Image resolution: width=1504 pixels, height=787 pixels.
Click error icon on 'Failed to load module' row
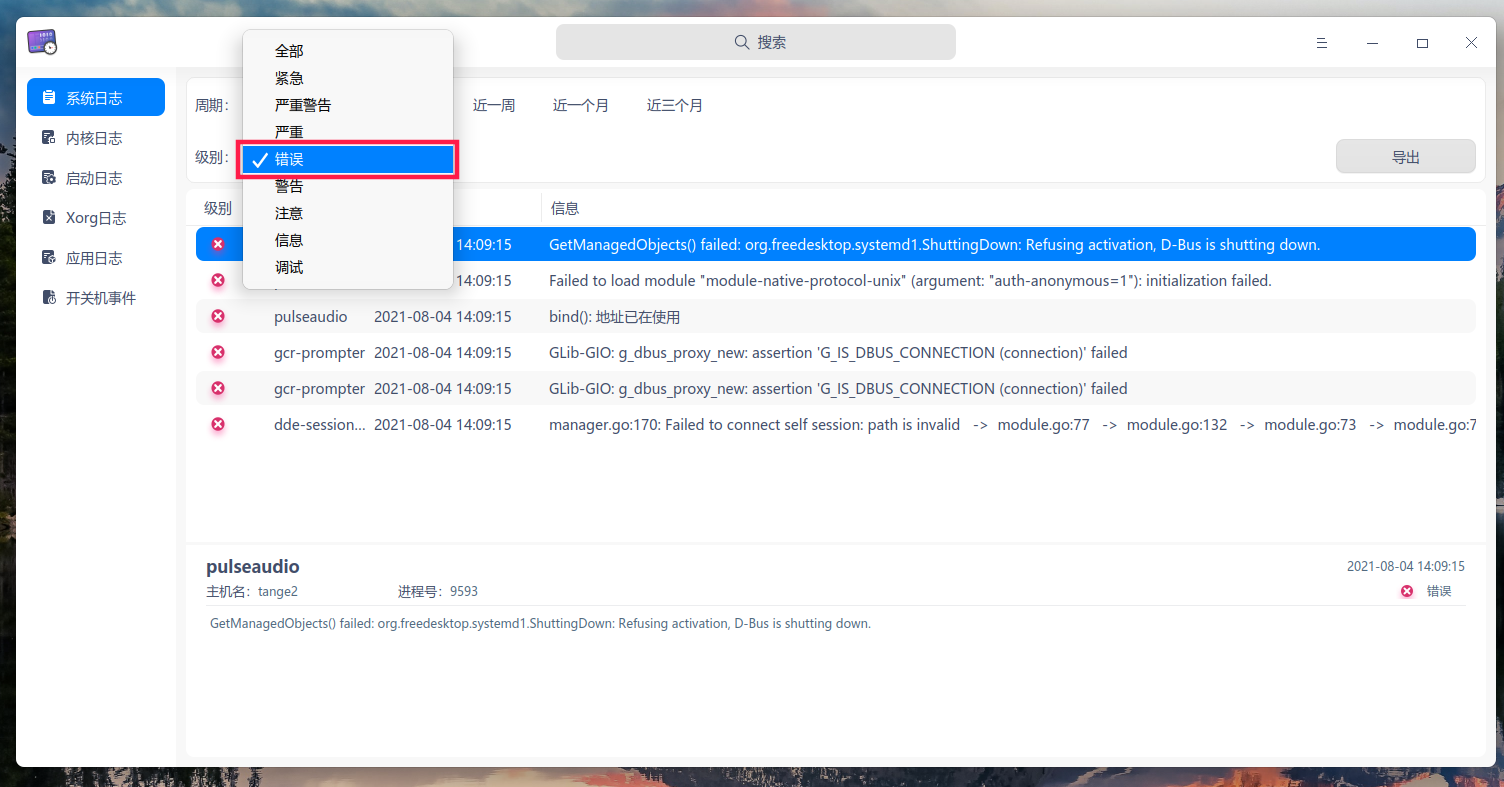point(218,281)
